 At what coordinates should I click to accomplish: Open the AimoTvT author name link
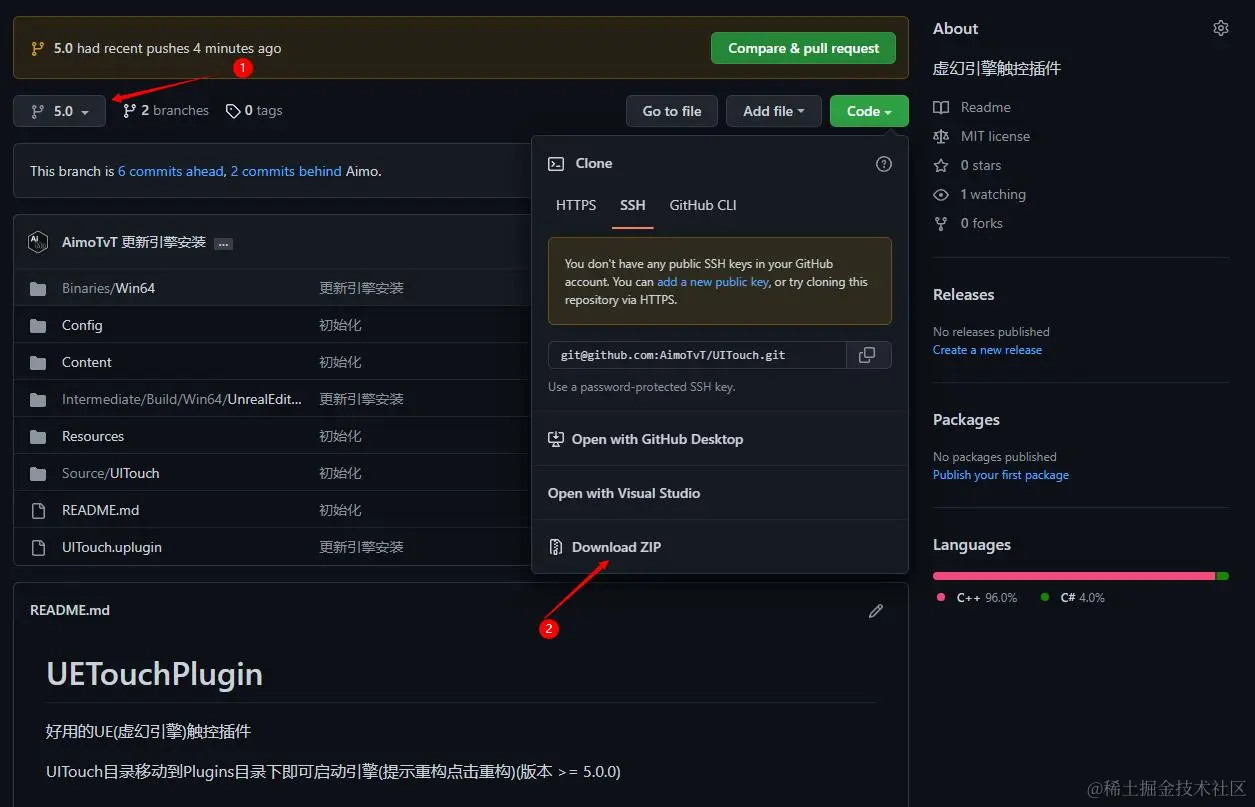coord(89,243)
